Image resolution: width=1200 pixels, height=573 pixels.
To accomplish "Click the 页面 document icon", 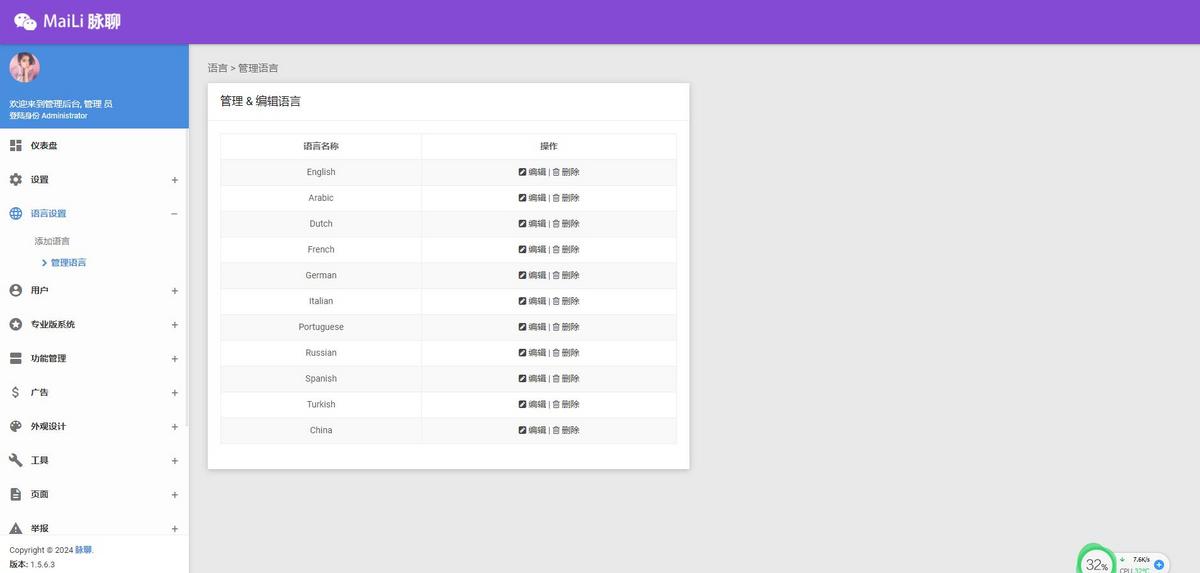I will tap(15, 494).
